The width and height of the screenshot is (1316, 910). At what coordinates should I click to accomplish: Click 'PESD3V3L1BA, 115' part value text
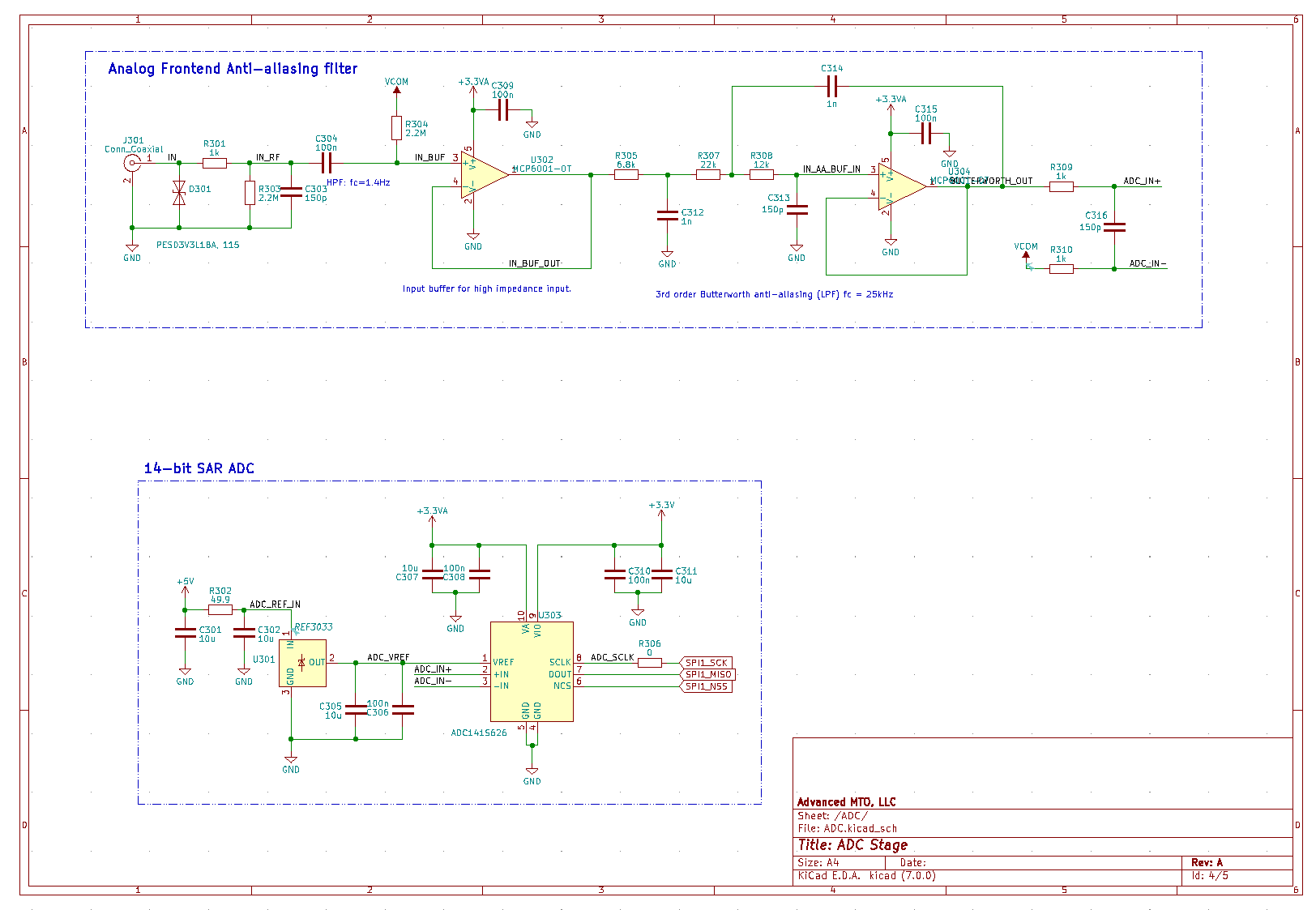pos(198,245)
